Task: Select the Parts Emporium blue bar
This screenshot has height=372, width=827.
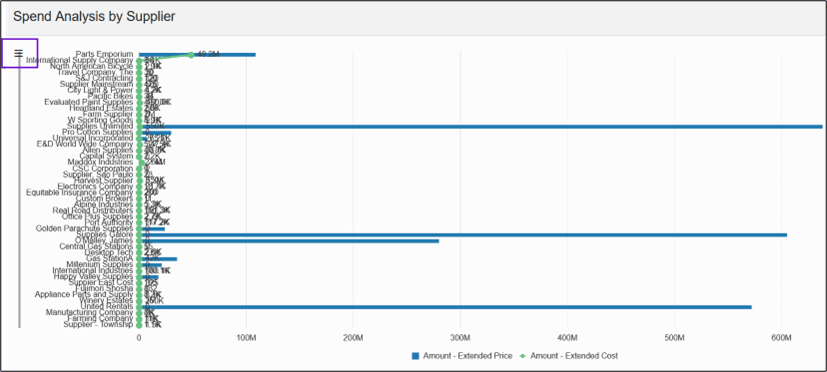Action: tap(197, 54)
